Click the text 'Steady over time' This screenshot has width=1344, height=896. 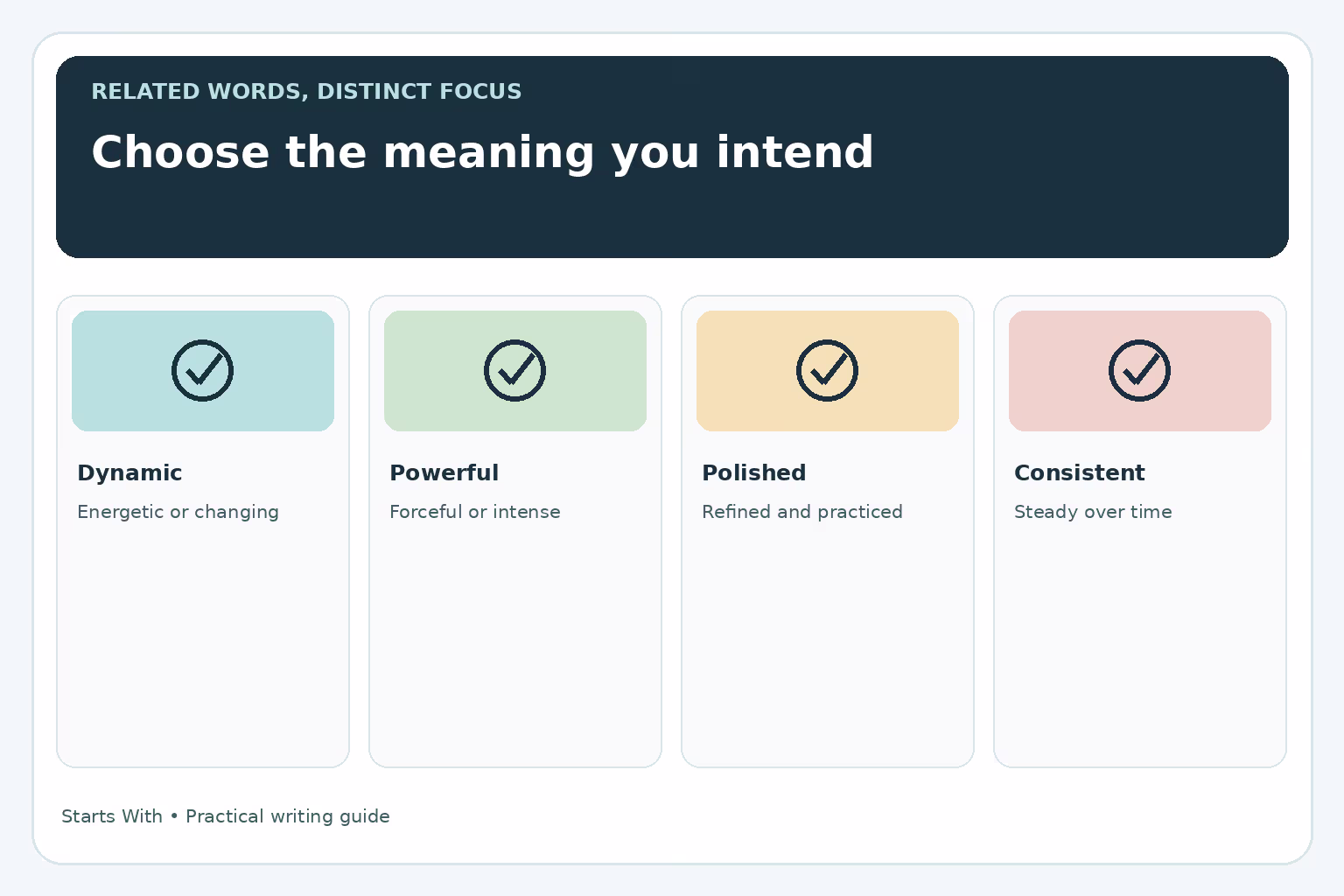[1092, 512]
